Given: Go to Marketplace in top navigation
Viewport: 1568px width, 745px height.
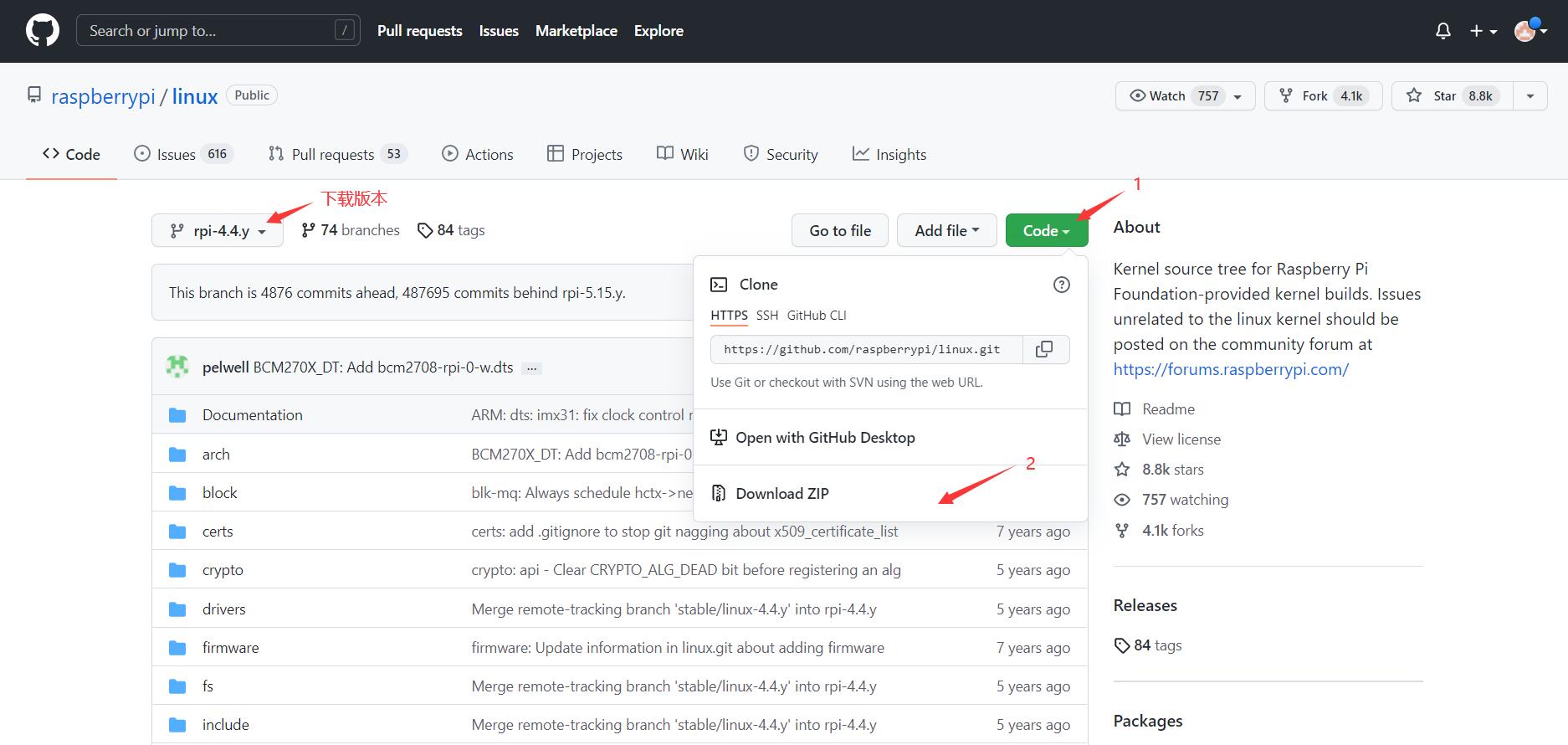Looking at the screenshot, I should coord(576,31).
